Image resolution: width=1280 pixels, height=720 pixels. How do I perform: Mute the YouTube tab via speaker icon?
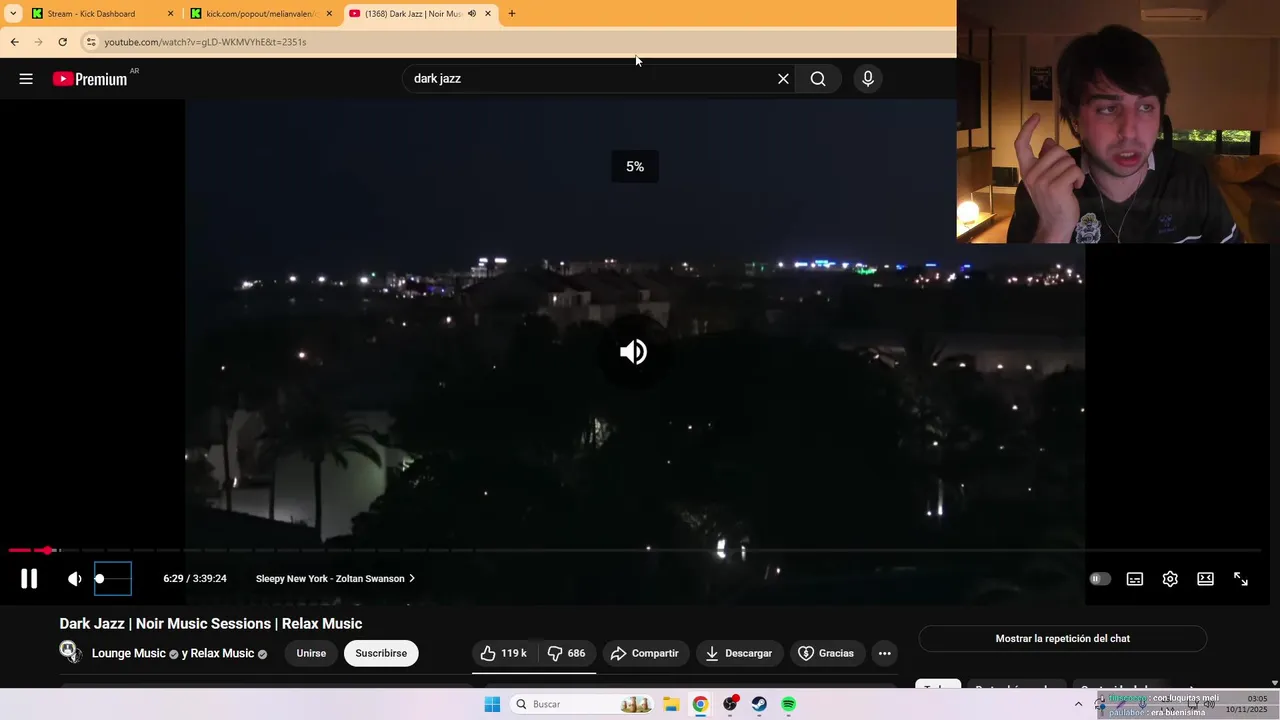tap(472, 14)
